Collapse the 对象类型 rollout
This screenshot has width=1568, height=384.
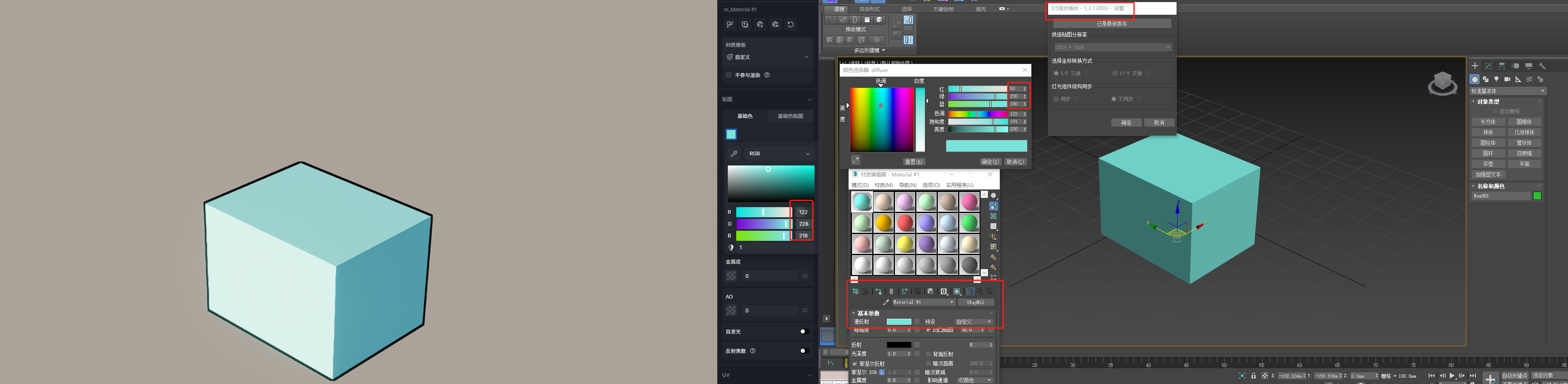tap(1474, 101)
